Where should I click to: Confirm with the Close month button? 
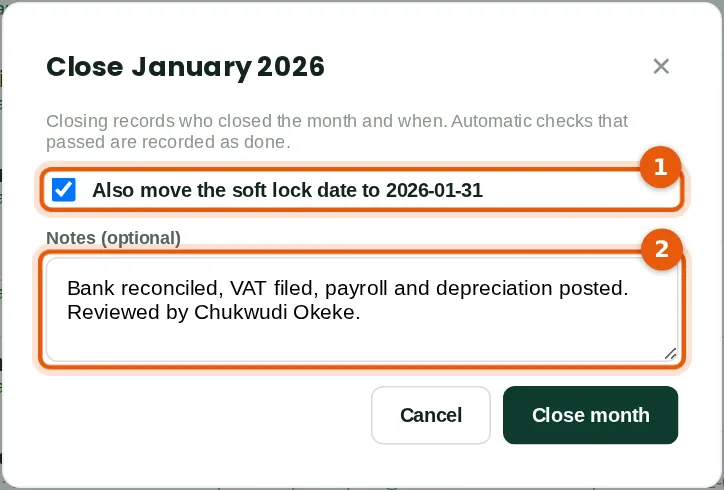(x=591, y=415)
